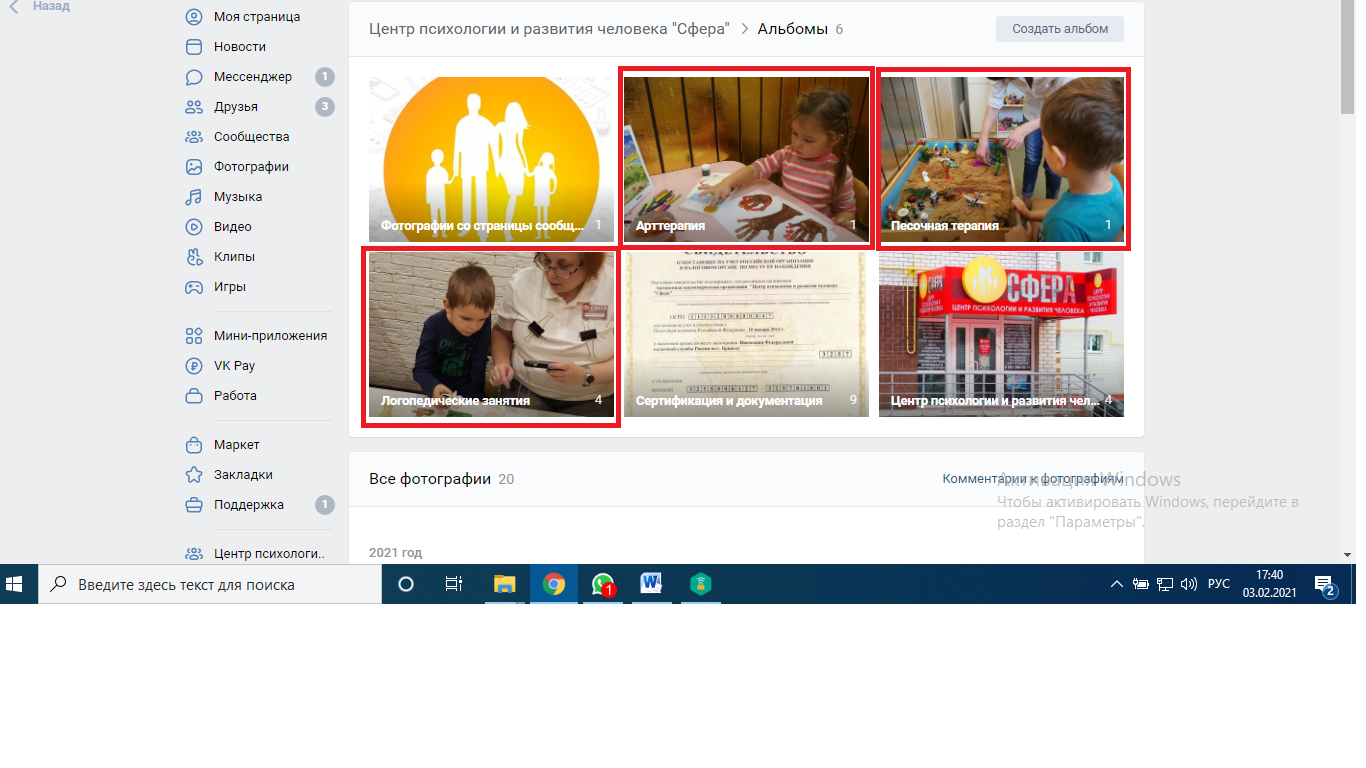Open Games via the gamepad icon
Screen dimensions: 1366x768
tap(194, 287)
